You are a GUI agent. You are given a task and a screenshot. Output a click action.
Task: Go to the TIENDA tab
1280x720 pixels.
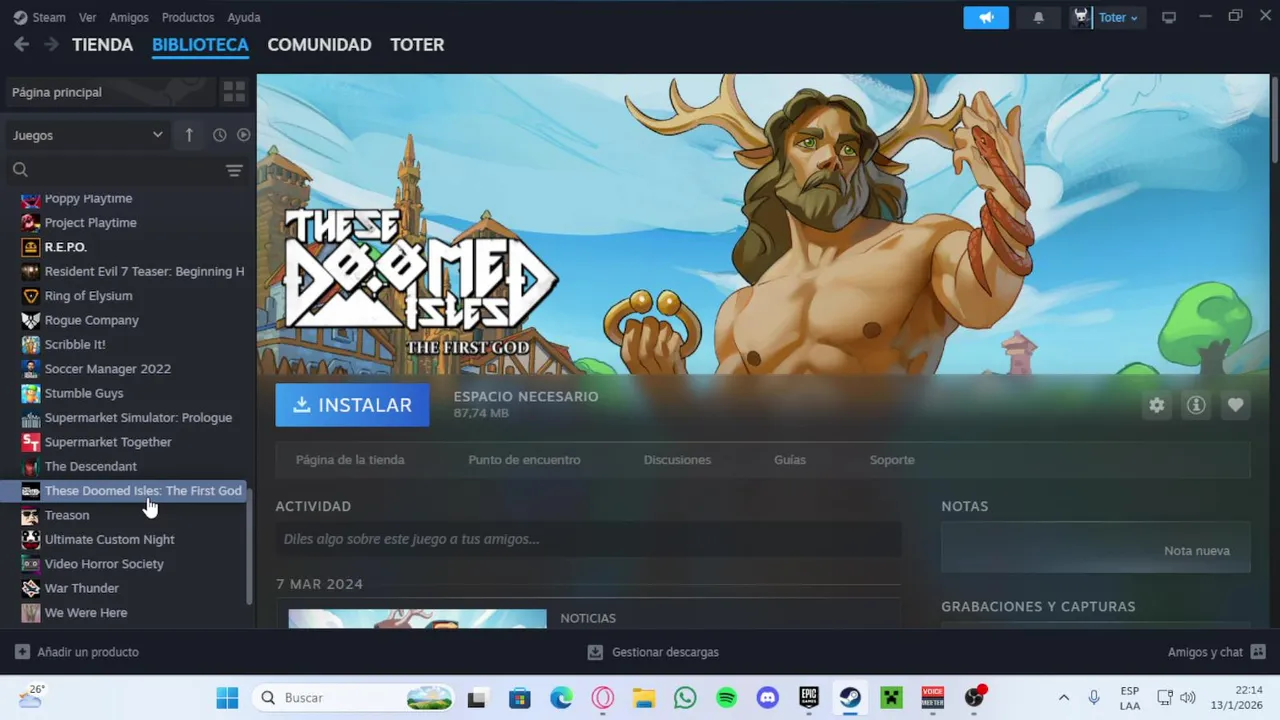click(x=103, y=45)
